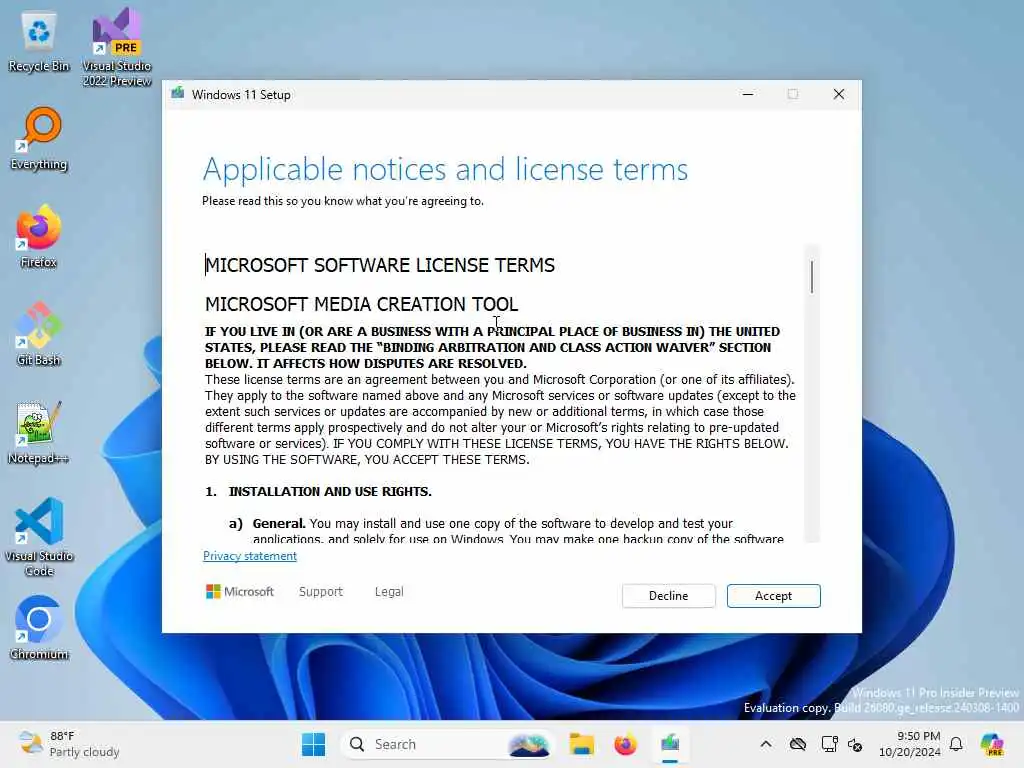Open the clock showing 9:50 PM
Image resolution: width=1024 pixels, height=768 pixels.
(909, 744)
